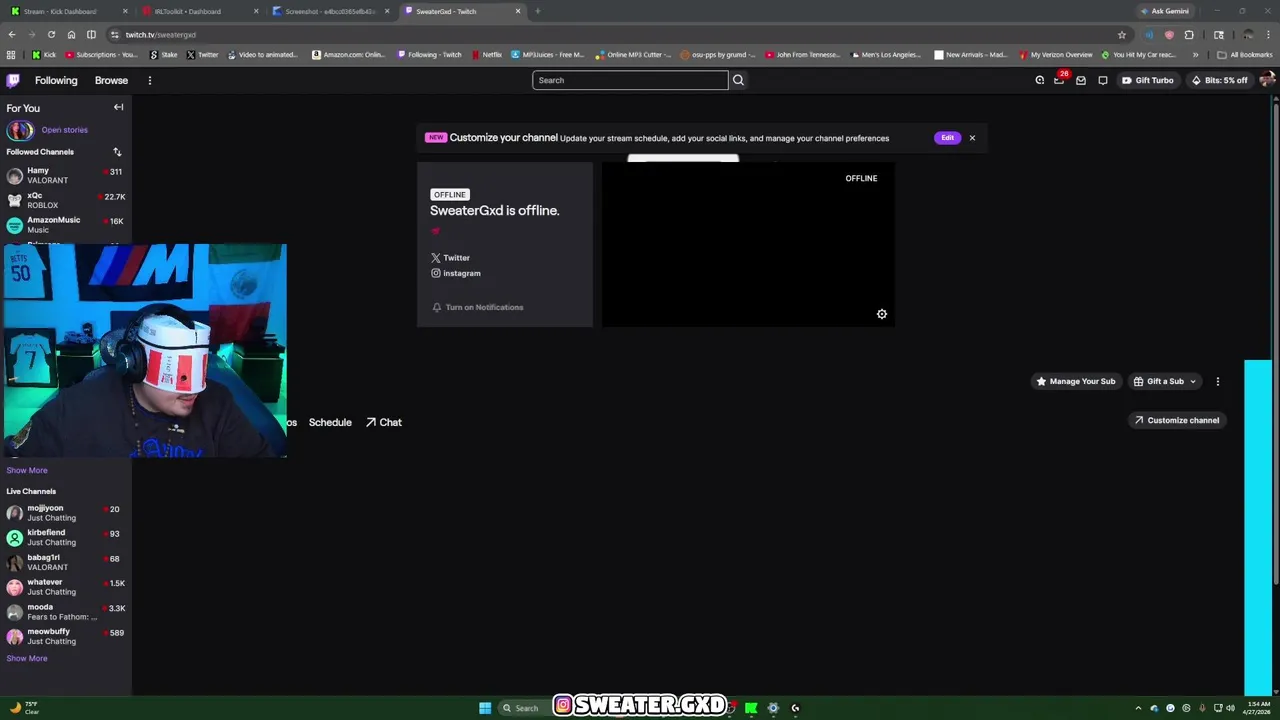This screenshot has height=720, width=1280.
Task: Open the channel's Twitter link
Action: pos(451,258)
